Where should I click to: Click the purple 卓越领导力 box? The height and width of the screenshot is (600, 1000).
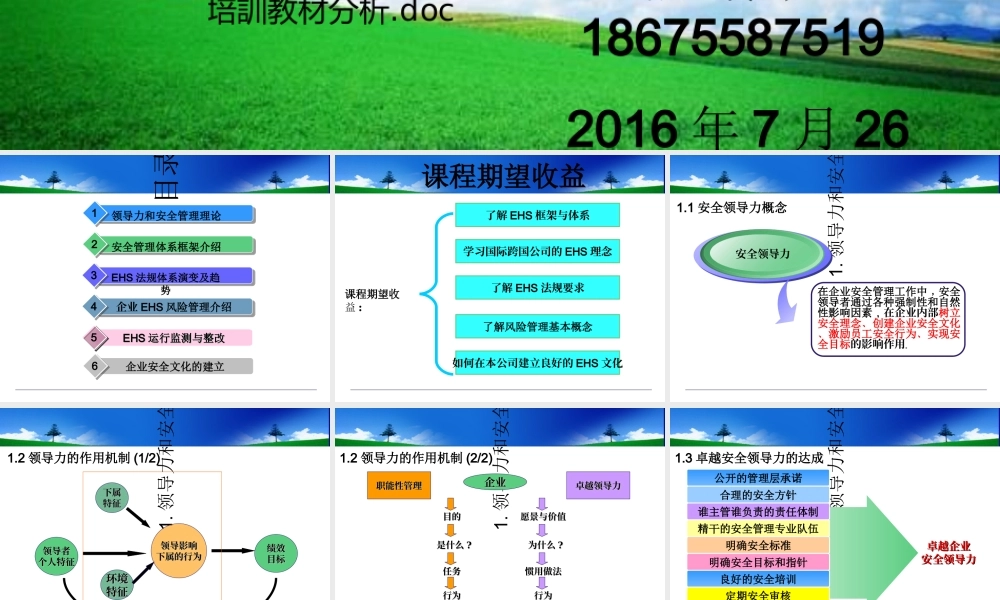point(598,485)
